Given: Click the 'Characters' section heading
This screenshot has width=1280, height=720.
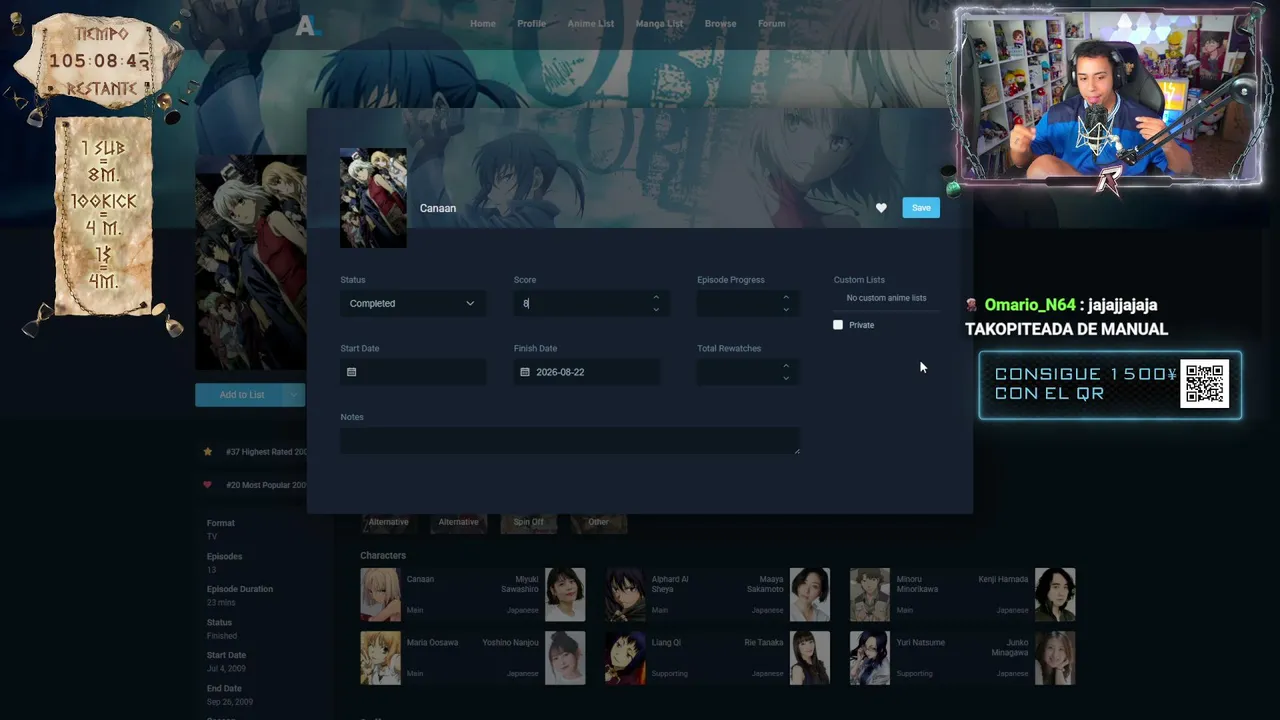Looking at the screenshot, I should [383, 555].
